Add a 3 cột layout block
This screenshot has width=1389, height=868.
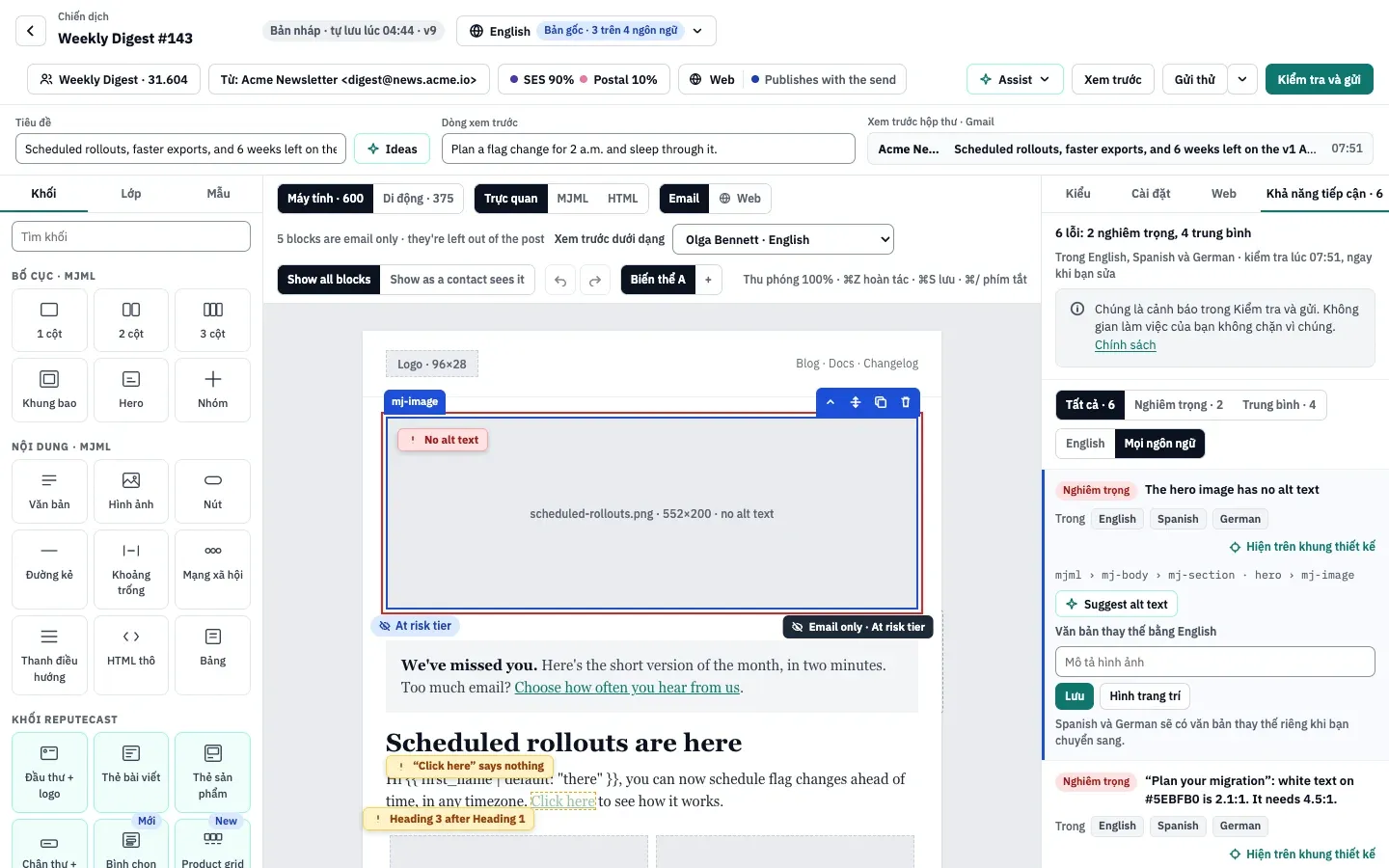coord(213,320)
